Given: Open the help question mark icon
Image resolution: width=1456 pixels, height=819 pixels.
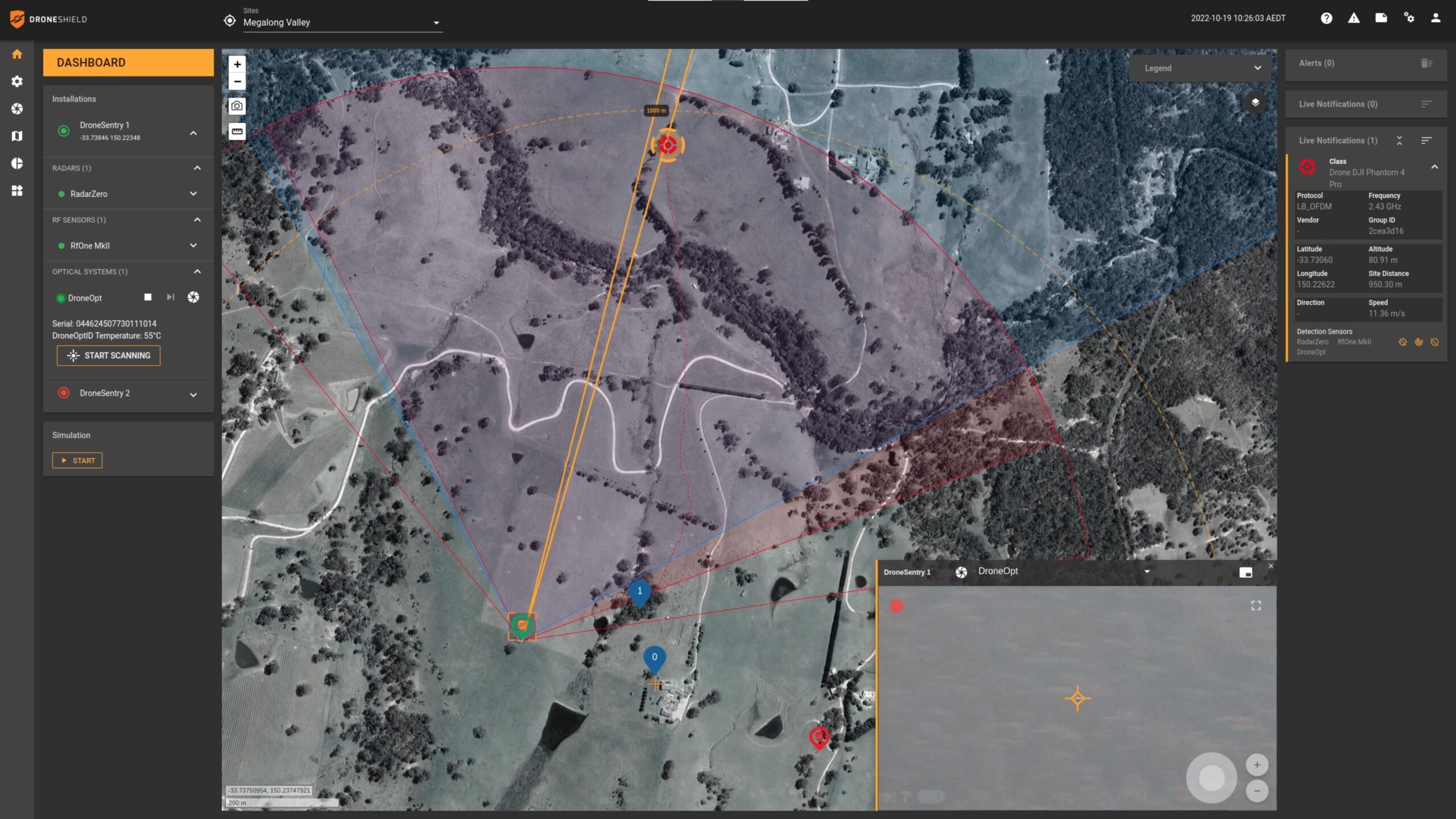Looking at the screenshot, I should click(1326, 18).
